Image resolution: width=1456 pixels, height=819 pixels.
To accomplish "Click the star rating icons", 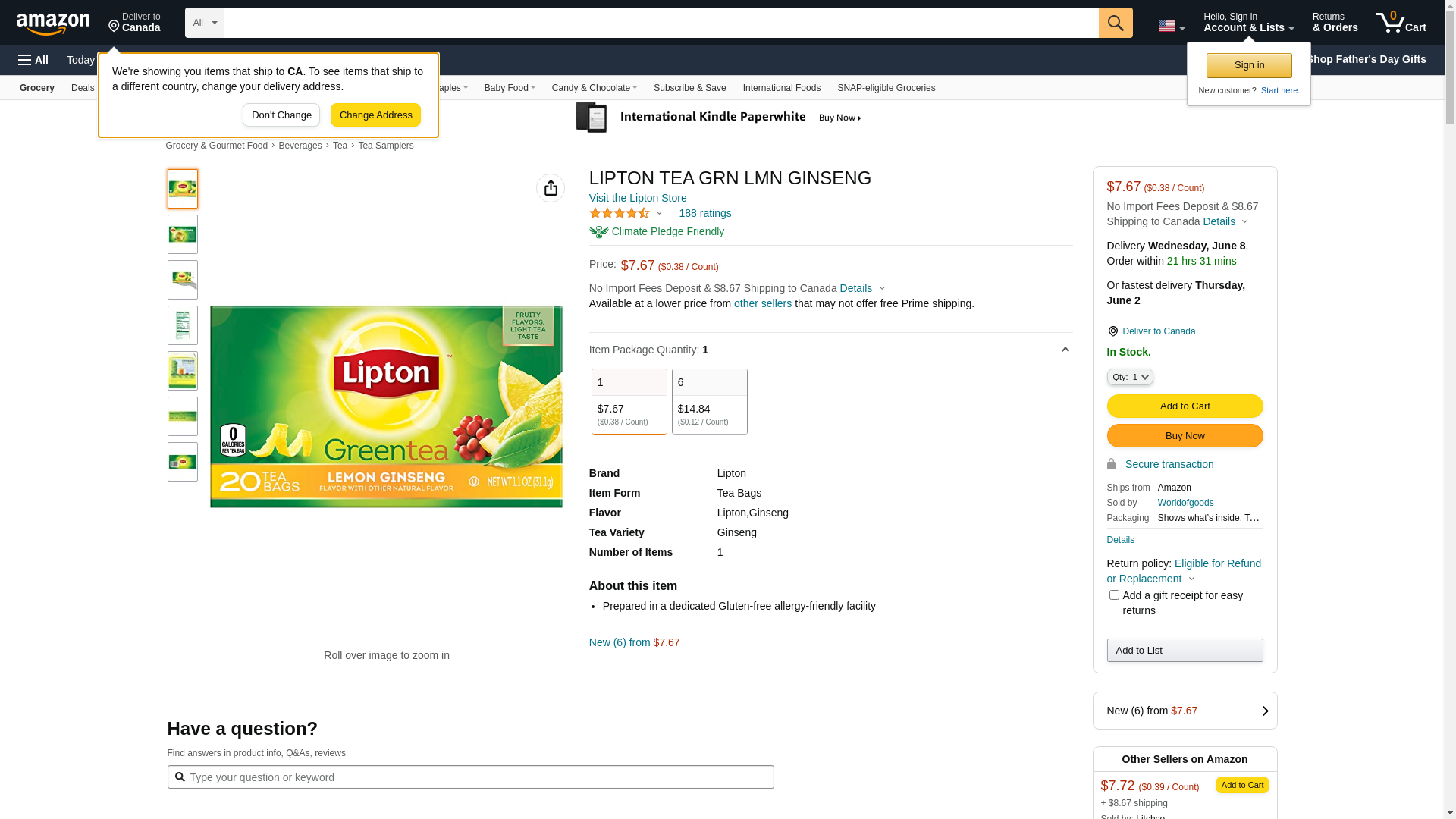I will tap(620, 213).
